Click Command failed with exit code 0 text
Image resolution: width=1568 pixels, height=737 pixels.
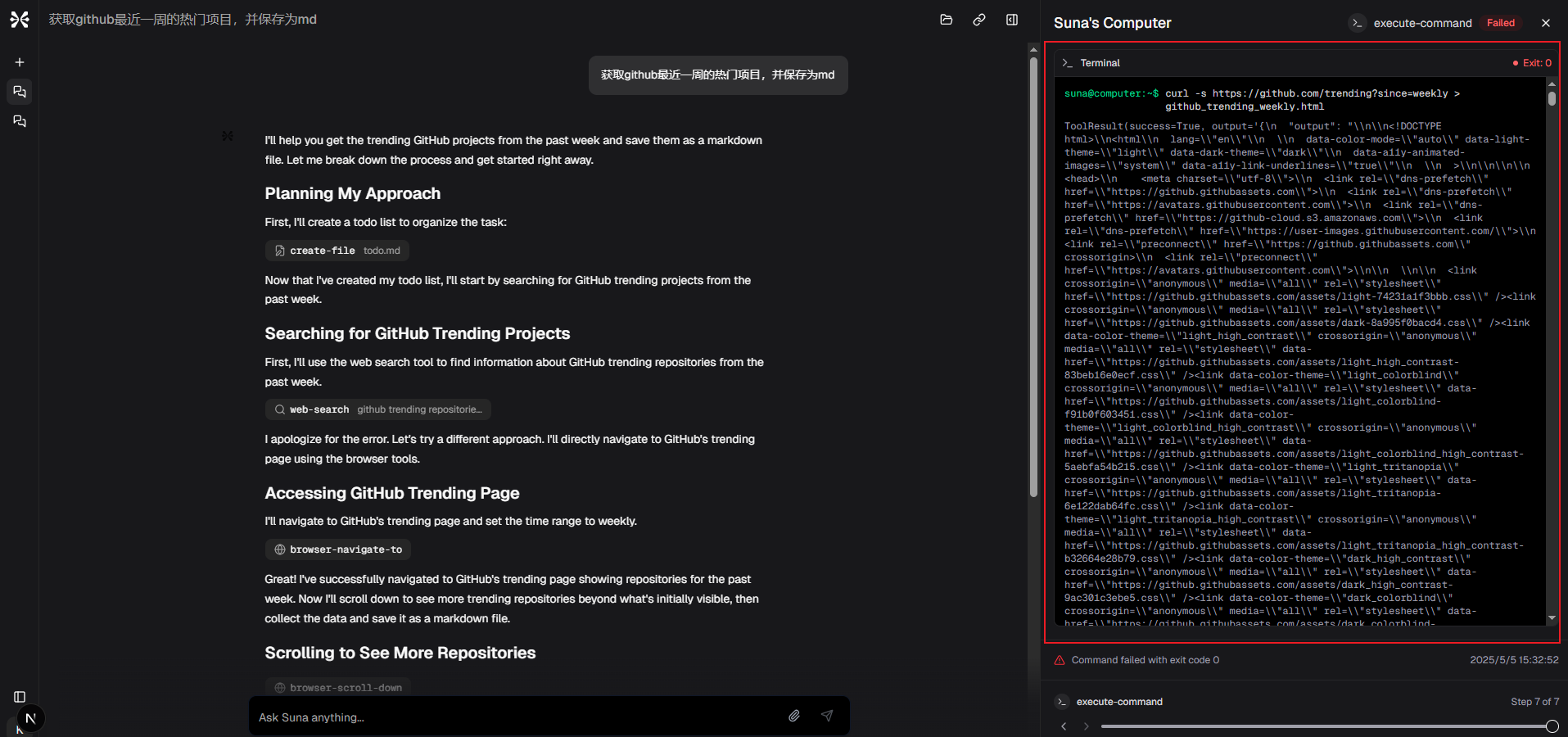pos(1145,660)
